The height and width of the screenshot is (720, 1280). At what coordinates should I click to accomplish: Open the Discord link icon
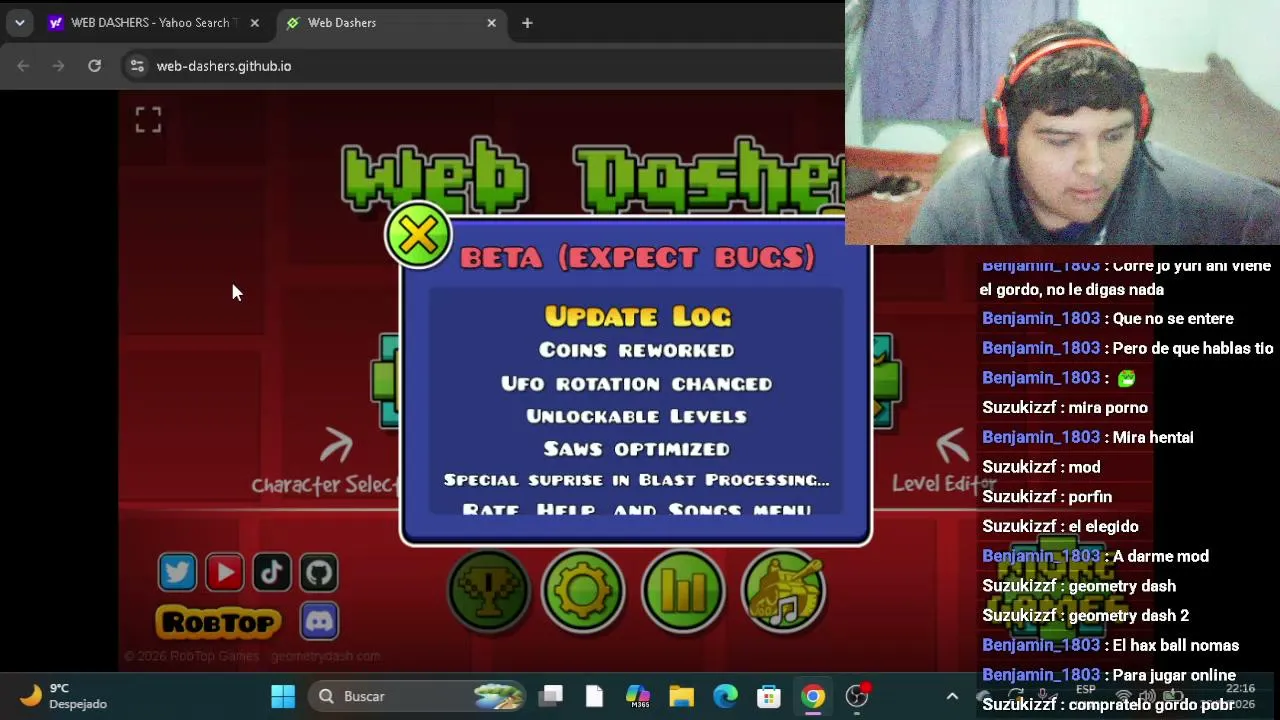(318, 621)
